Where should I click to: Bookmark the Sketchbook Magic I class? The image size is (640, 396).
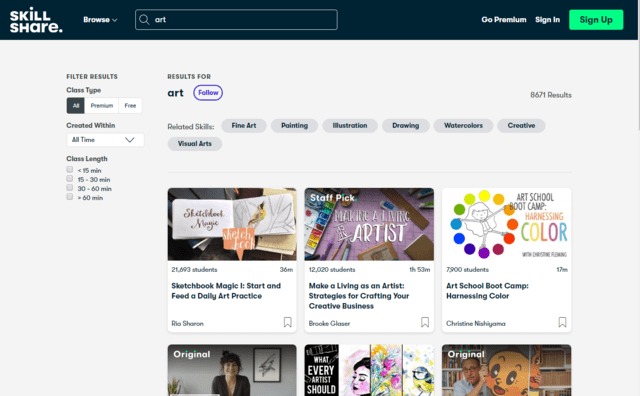pyautogui.click(x=288, y=322)
